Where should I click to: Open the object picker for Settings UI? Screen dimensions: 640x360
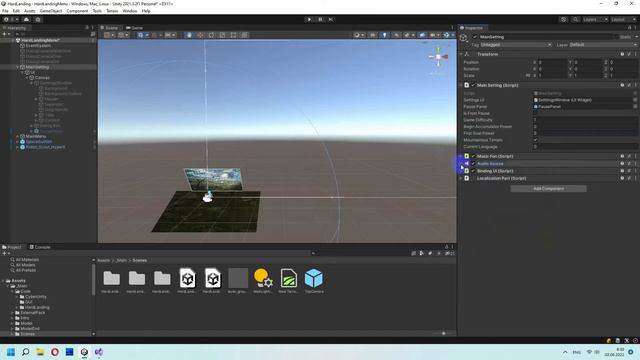635,100
